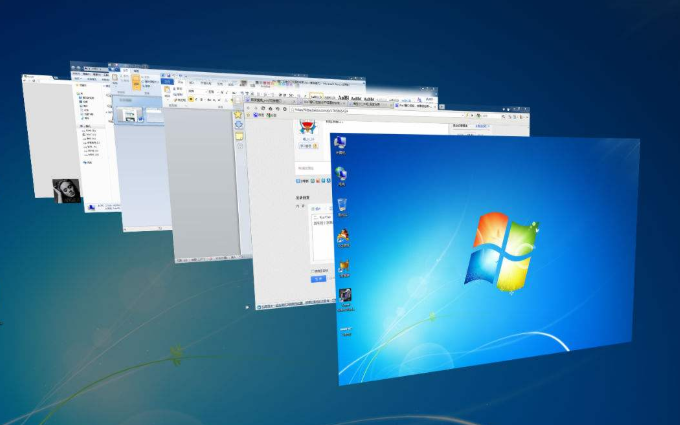Click the yellow star favorites icon in the browser sidebar
This screenshot has width=680, height=425.
238,114
